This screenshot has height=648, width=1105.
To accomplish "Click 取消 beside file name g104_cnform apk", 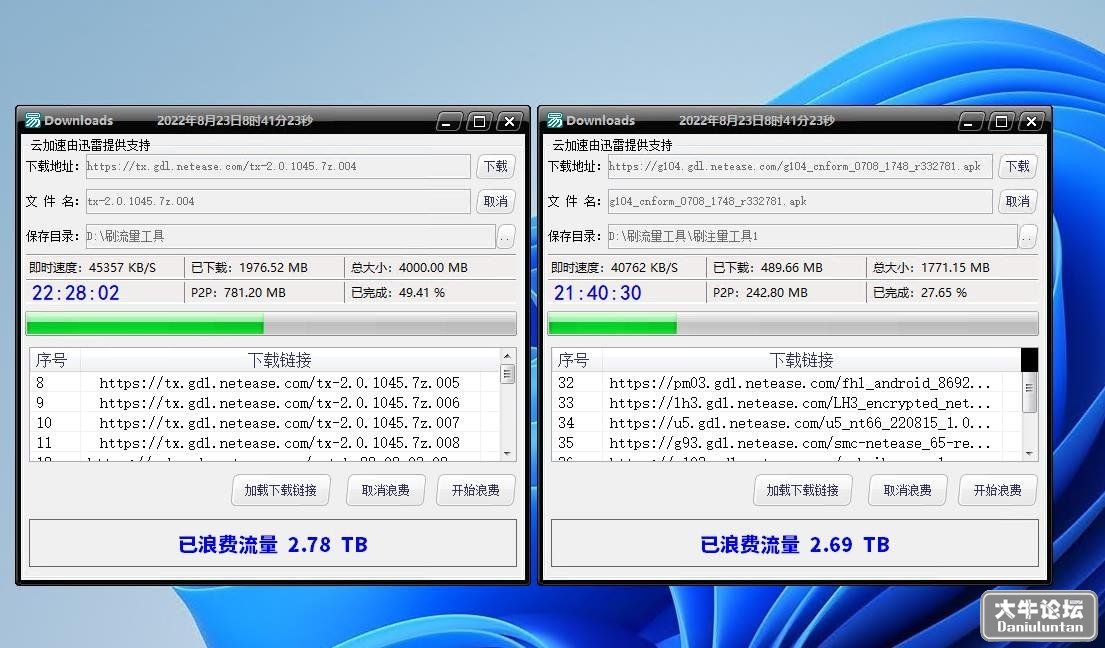I will [1018, 201].
